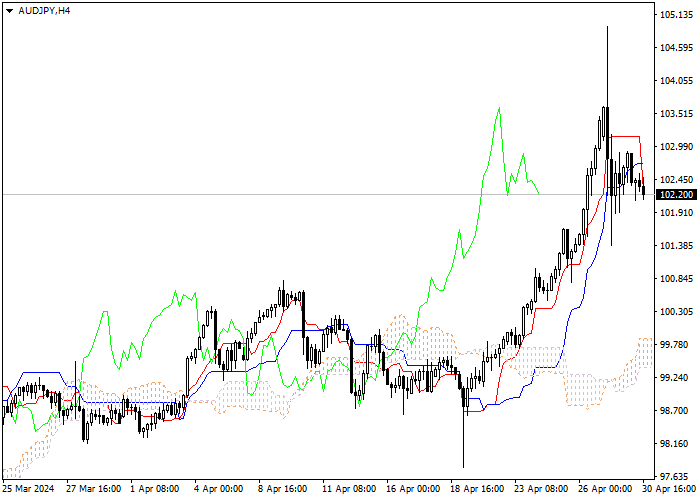
Task: Click the 16 Apr 00:00 time label
Action: (413, 489)
